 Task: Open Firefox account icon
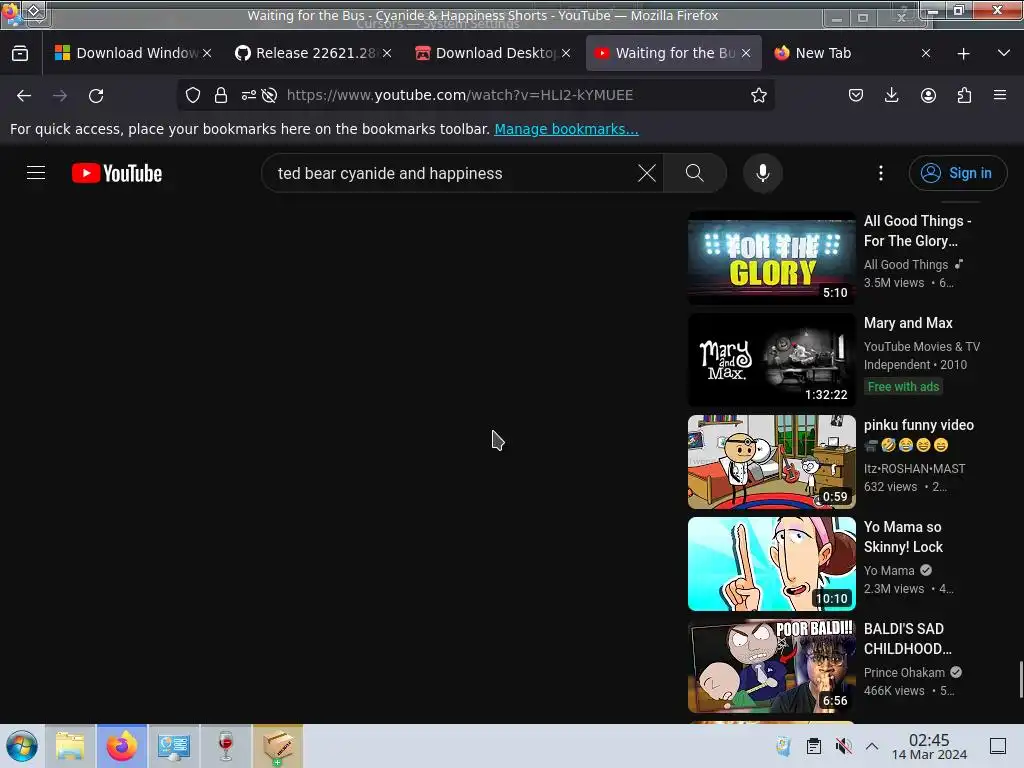[928, 95]
